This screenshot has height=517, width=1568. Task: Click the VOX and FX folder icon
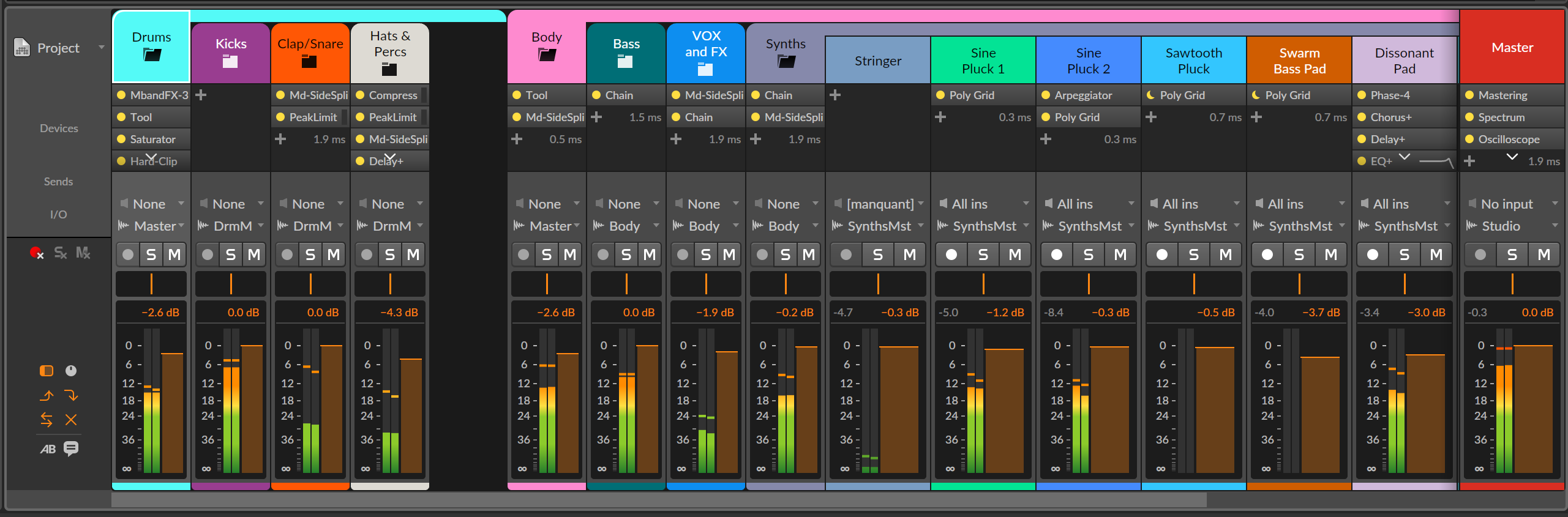705,69
